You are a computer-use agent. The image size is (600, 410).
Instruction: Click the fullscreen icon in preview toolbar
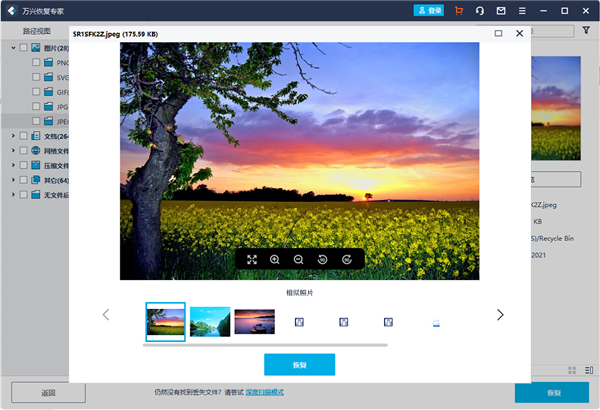pyautogui.click(x=252, y=259)
